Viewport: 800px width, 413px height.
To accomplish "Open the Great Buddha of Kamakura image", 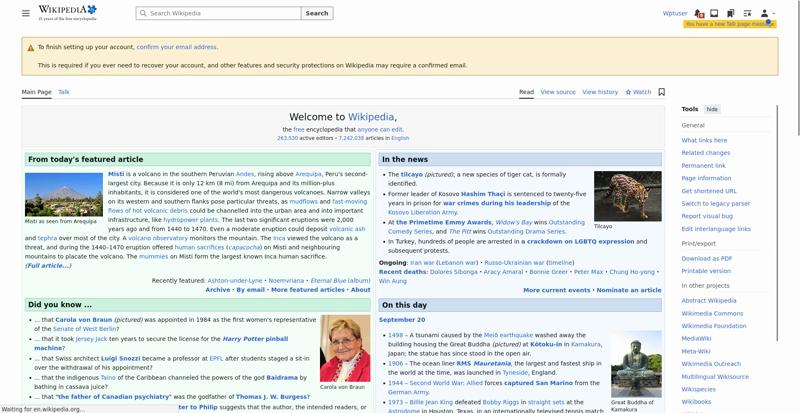I will pos(636,364).
